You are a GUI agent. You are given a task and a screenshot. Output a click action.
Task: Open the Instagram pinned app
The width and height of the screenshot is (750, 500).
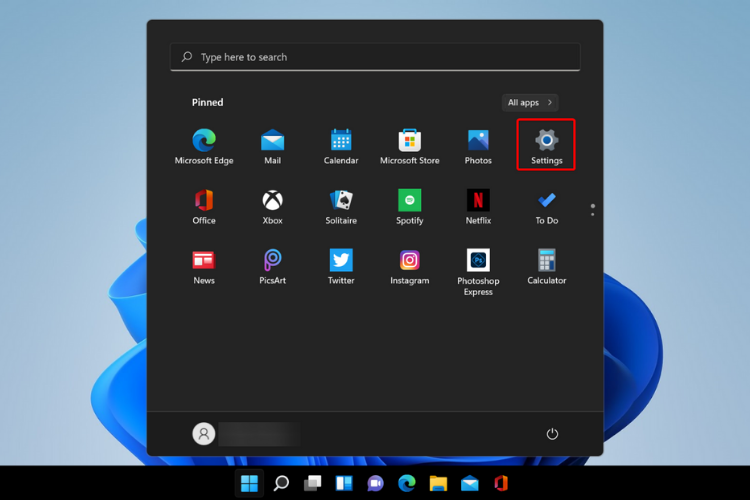410,265
